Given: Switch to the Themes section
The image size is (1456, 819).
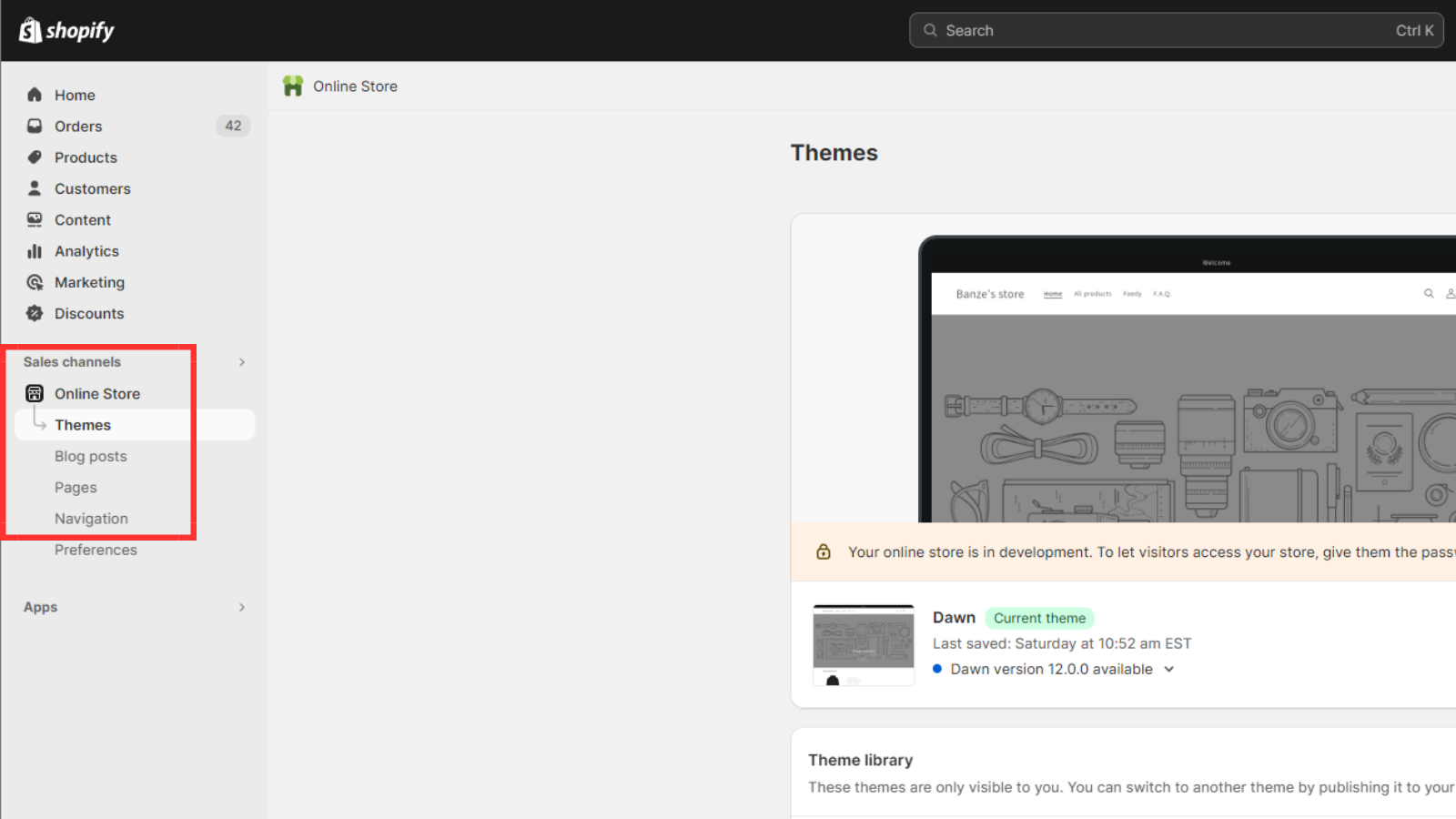Looking at the screenshot, I should coord(83,424).
